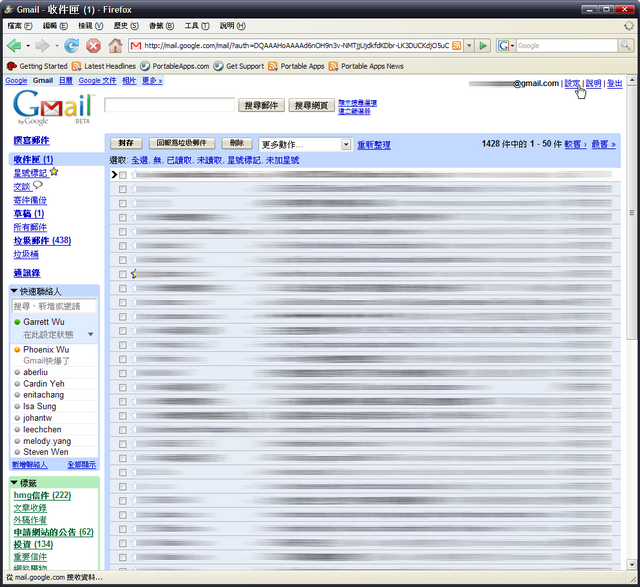
Task: Click the page scrollbar up arrow
Action: [632, 80]
